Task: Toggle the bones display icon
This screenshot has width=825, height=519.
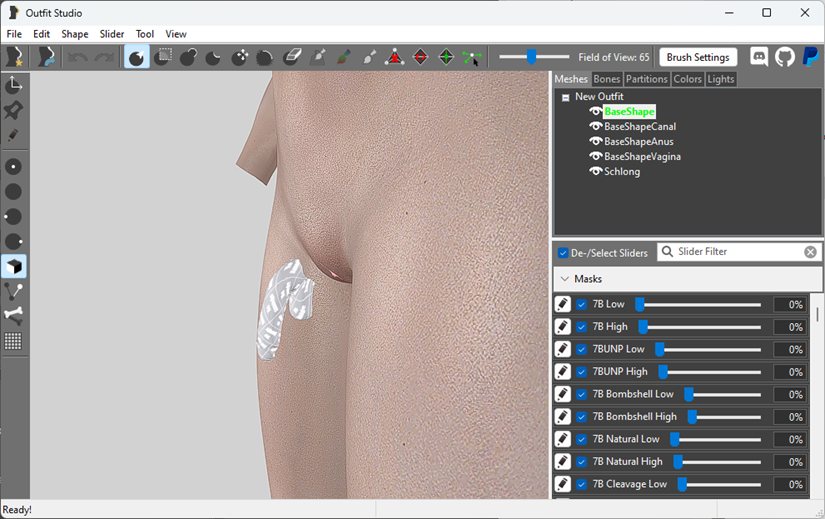Action: (x=14, y=316)
